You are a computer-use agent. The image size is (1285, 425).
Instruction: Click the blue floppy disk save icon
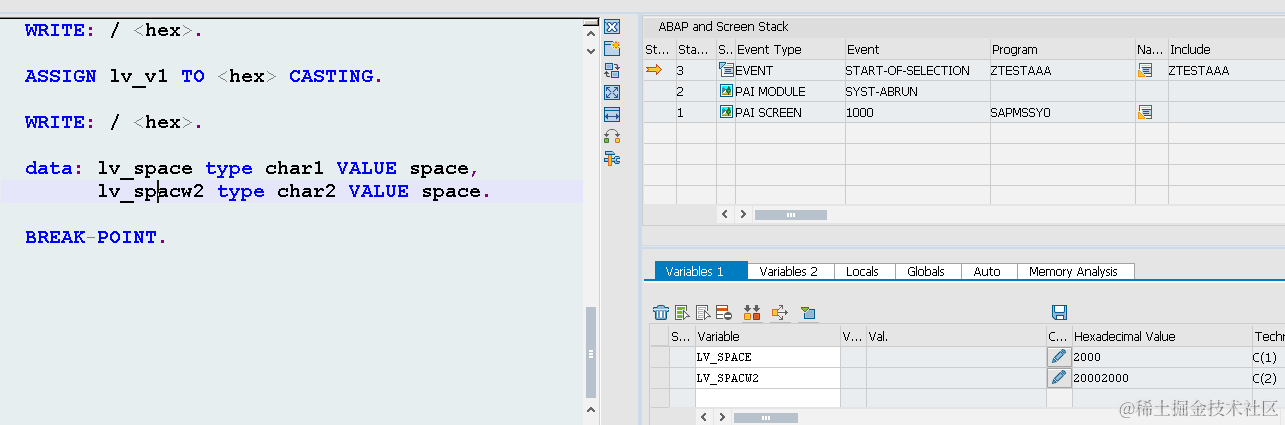[1060, 312]
